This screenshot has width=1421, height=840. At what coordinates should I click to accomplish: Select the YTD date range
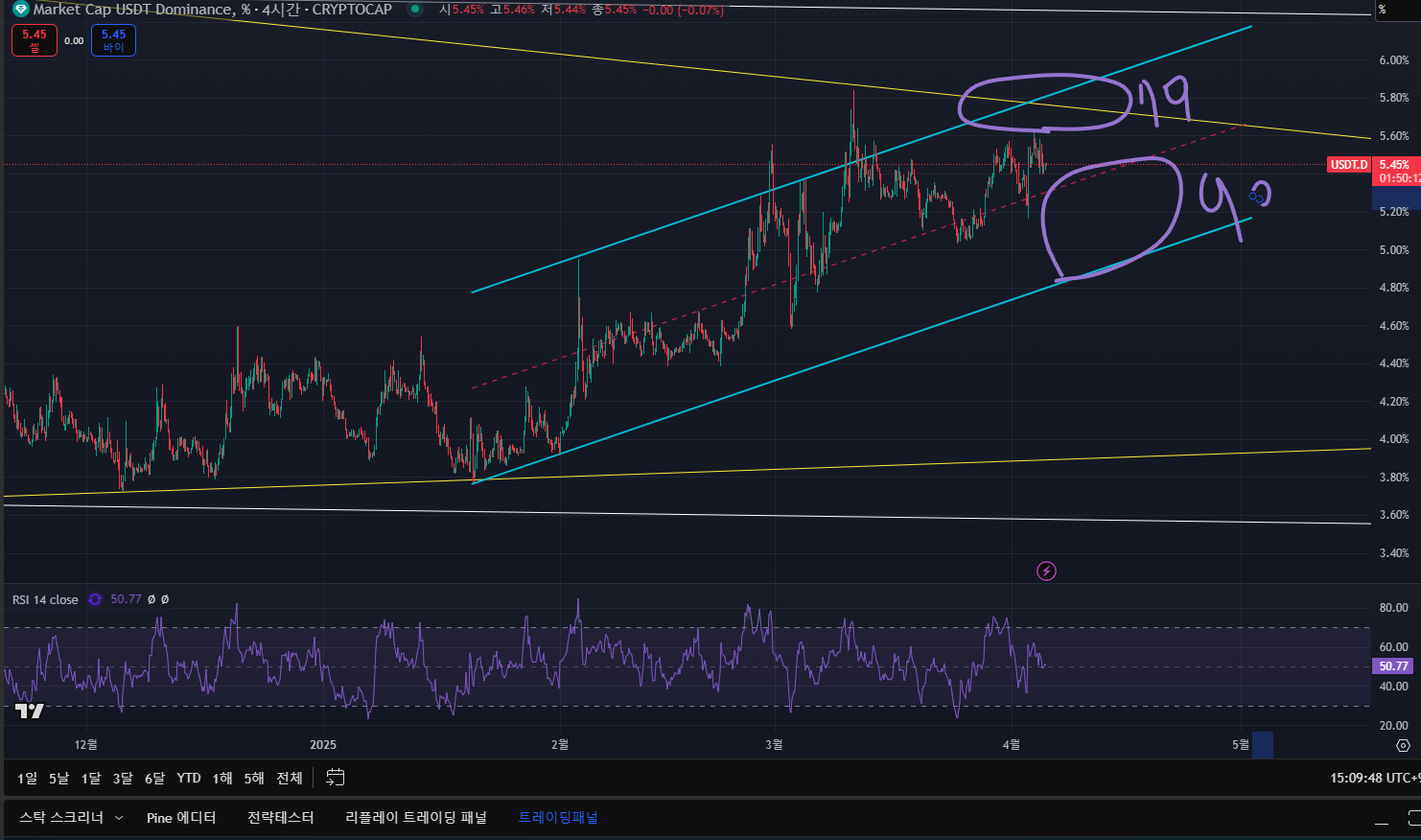[x=189, y=778]
